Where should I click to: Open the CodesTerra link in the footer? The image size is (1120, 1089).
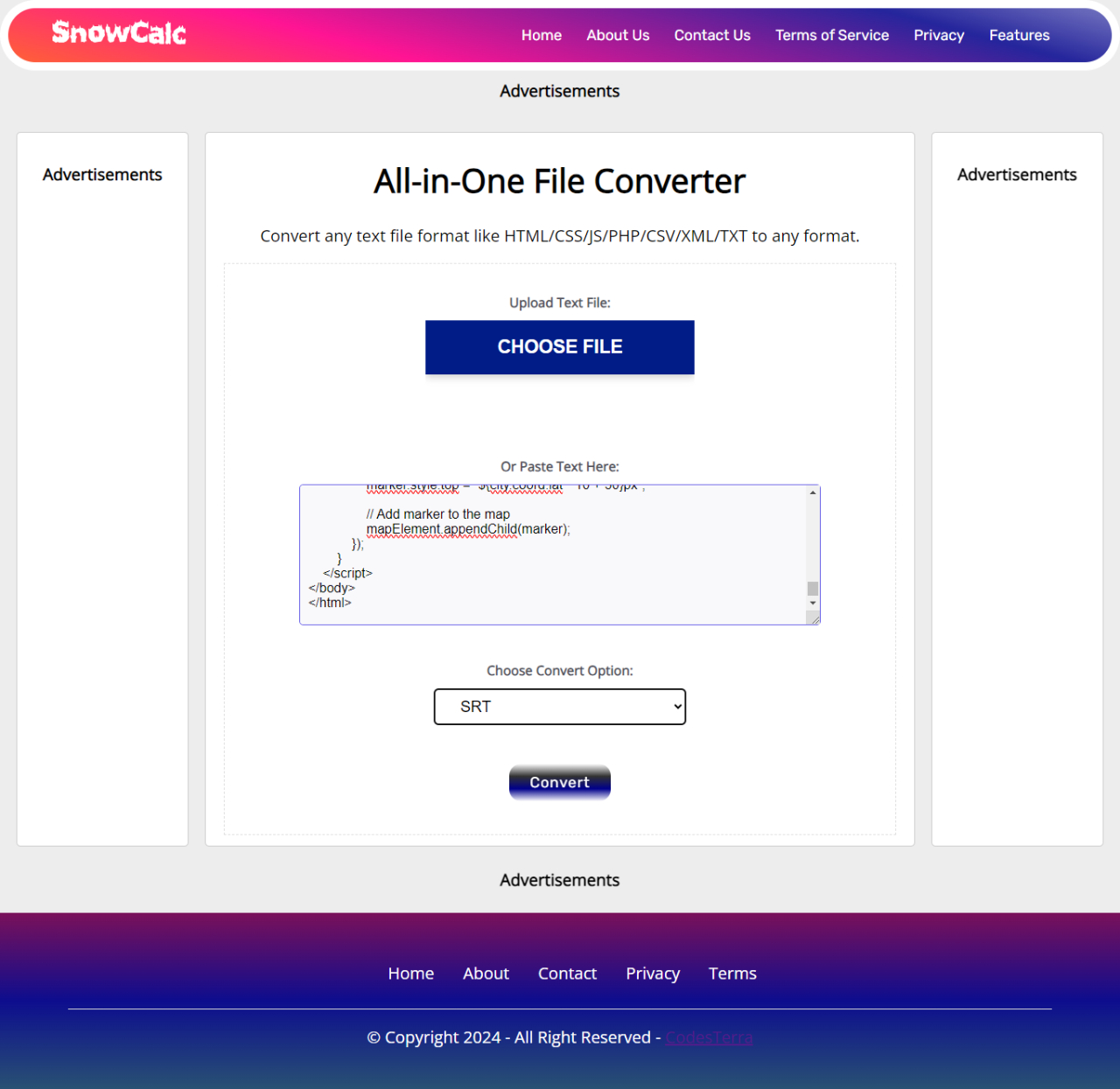point(708,1037)
